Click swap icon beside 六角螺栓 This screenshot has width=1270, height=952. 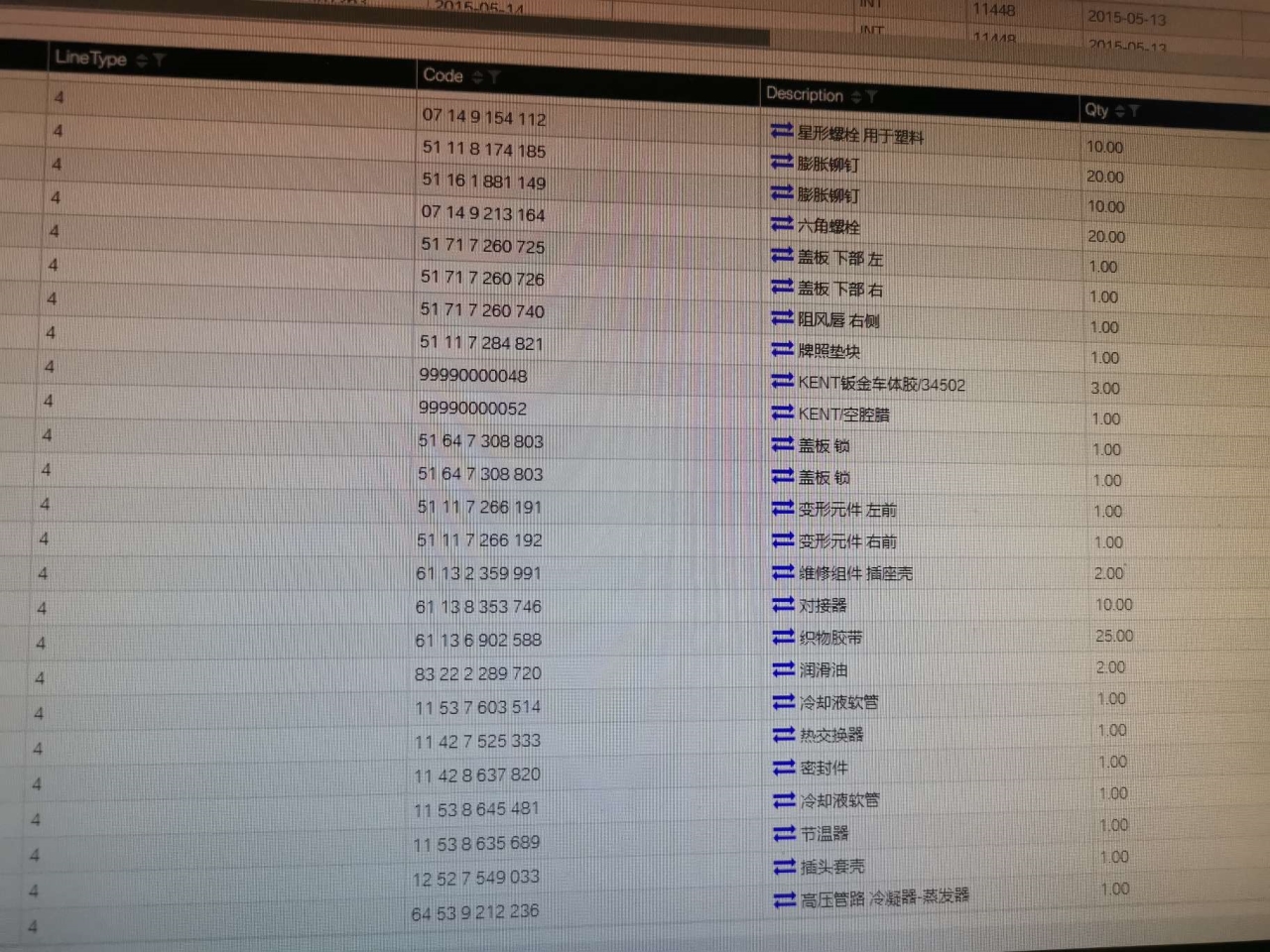782,224
